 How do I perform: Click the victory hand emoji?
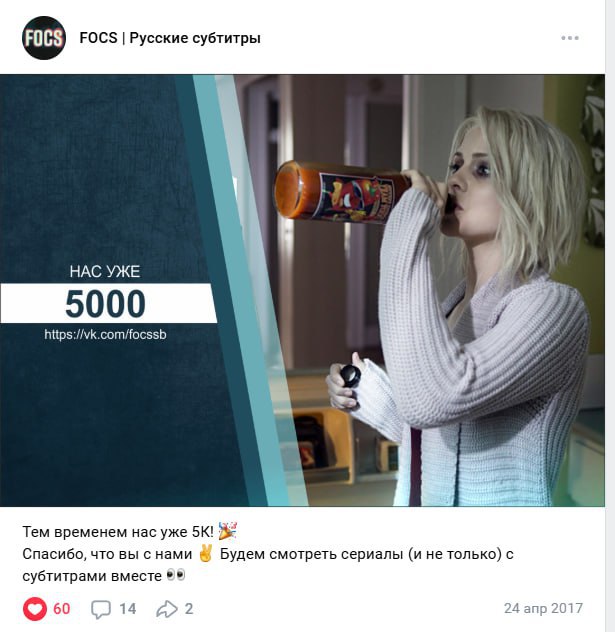point(206,553)
